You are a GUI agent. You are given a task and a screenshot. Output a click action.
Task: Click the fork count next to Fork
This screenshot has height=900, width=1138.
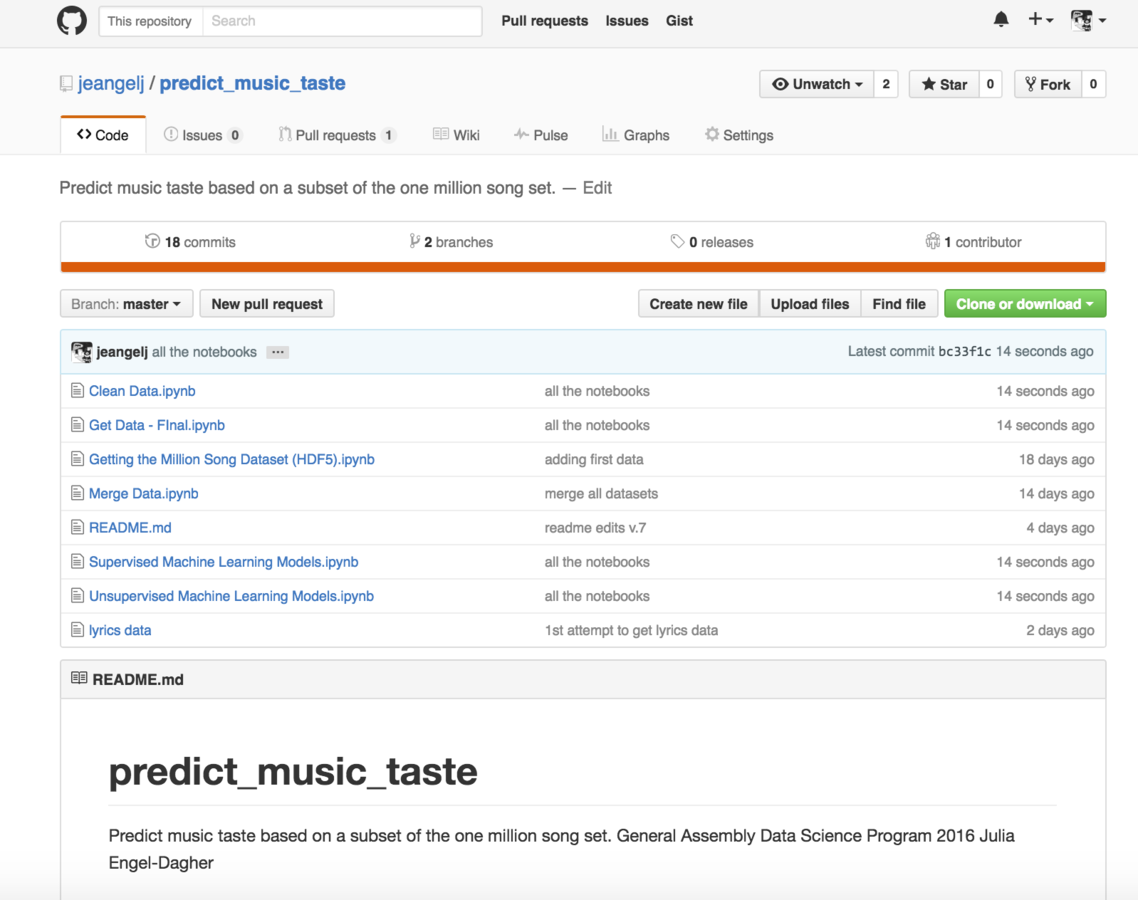[x=1093, y=84]
